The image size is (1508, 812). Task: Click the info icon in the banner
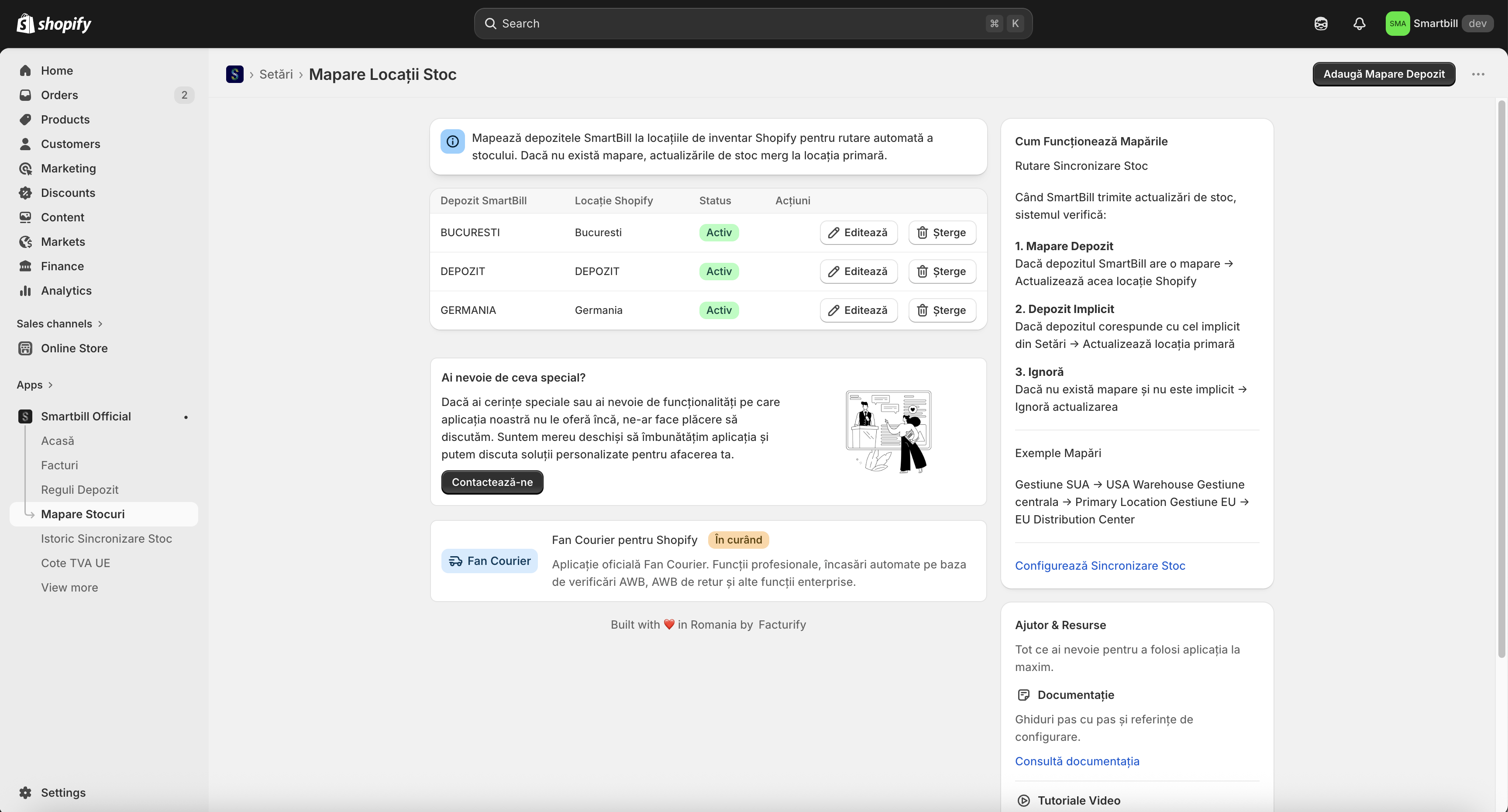452,141
